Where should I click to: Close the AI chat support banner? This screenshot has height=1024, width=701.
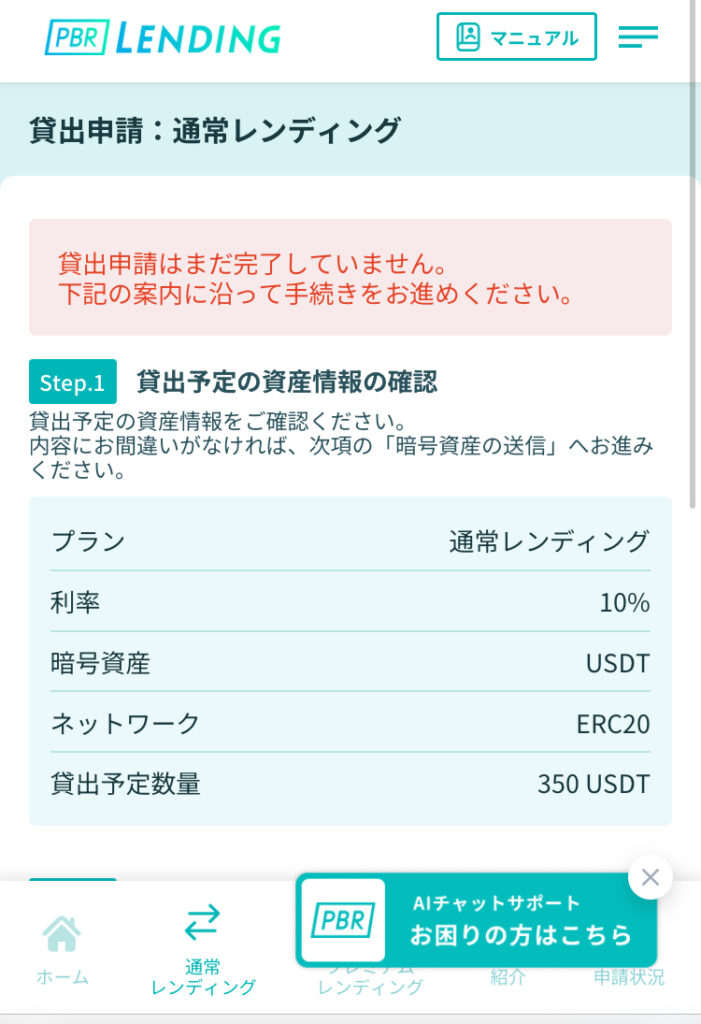[650, 878]
